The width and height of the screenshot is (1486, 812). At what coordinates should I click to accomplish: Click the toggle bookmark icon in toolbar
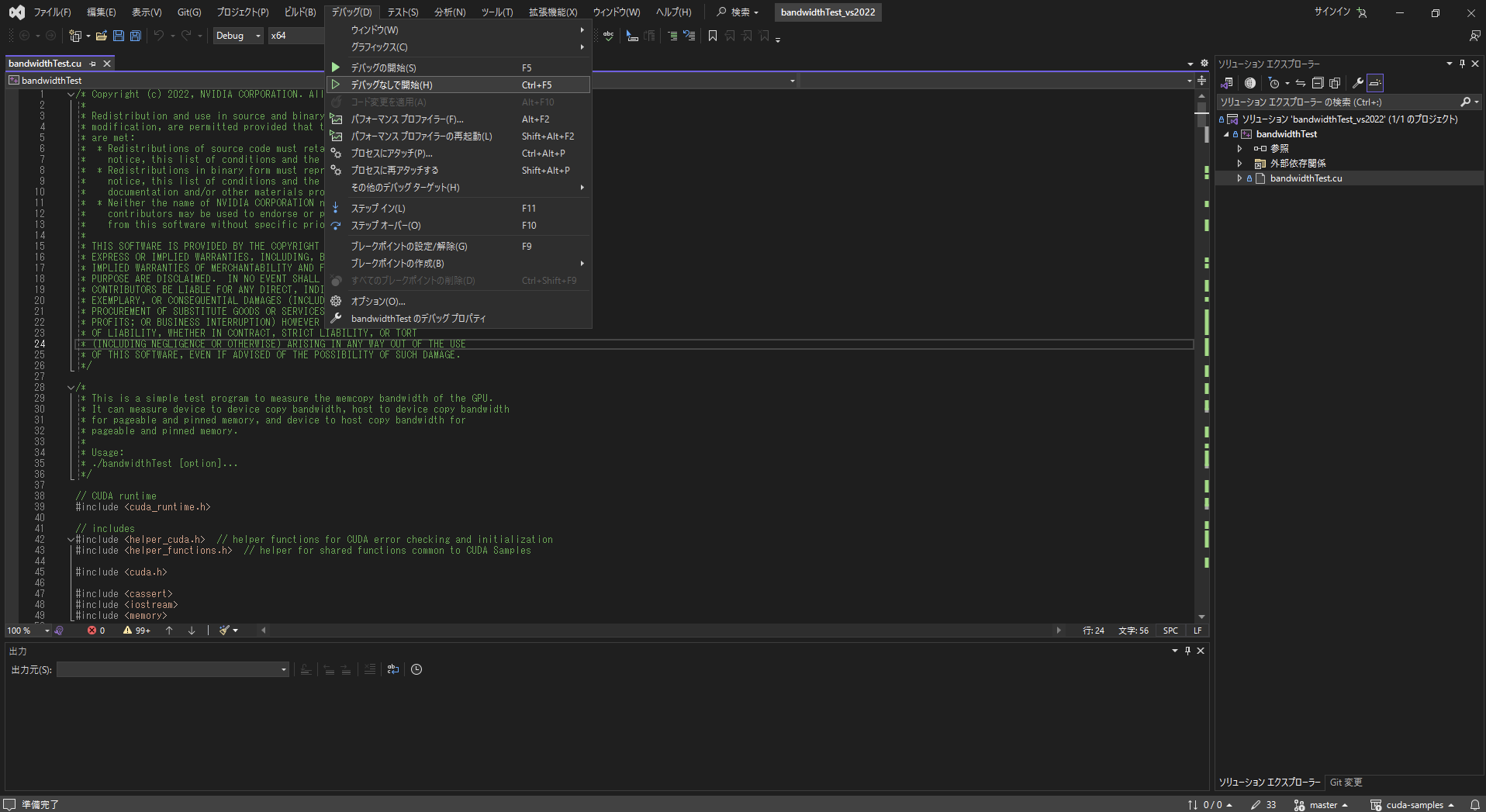[x=713, y=36]
